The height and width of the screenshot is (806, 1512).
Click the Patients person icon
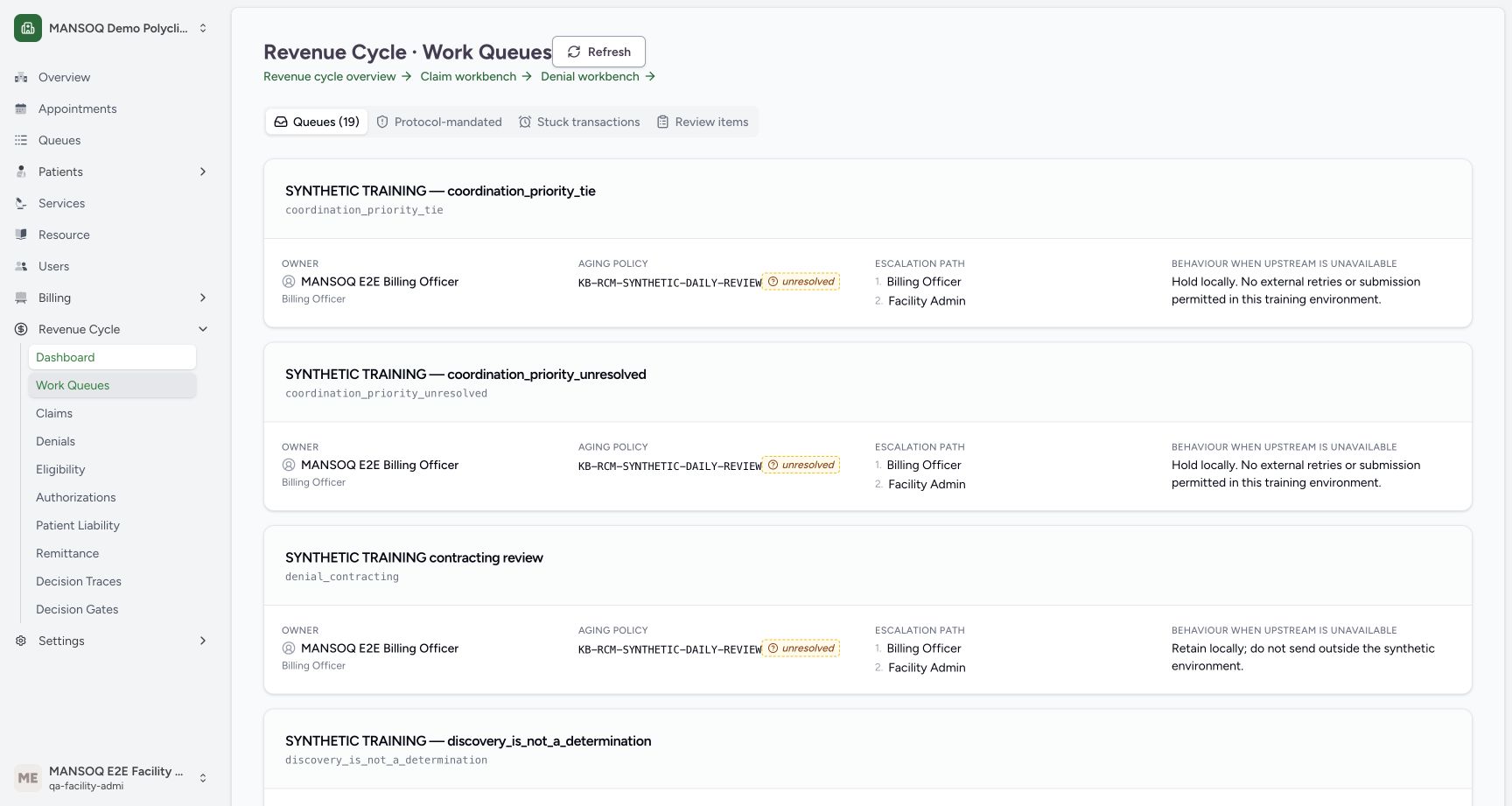[21, 172]
